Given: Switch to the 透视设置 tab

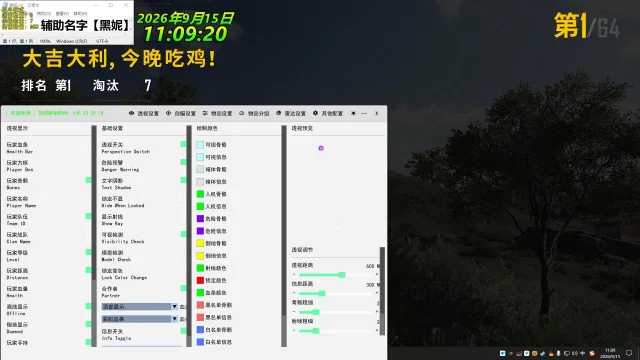Looking at the screenshot, I should point(144,113).
